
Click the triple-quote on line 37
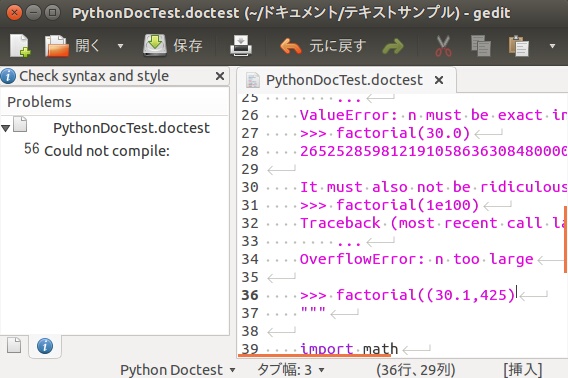pos(313,311)
